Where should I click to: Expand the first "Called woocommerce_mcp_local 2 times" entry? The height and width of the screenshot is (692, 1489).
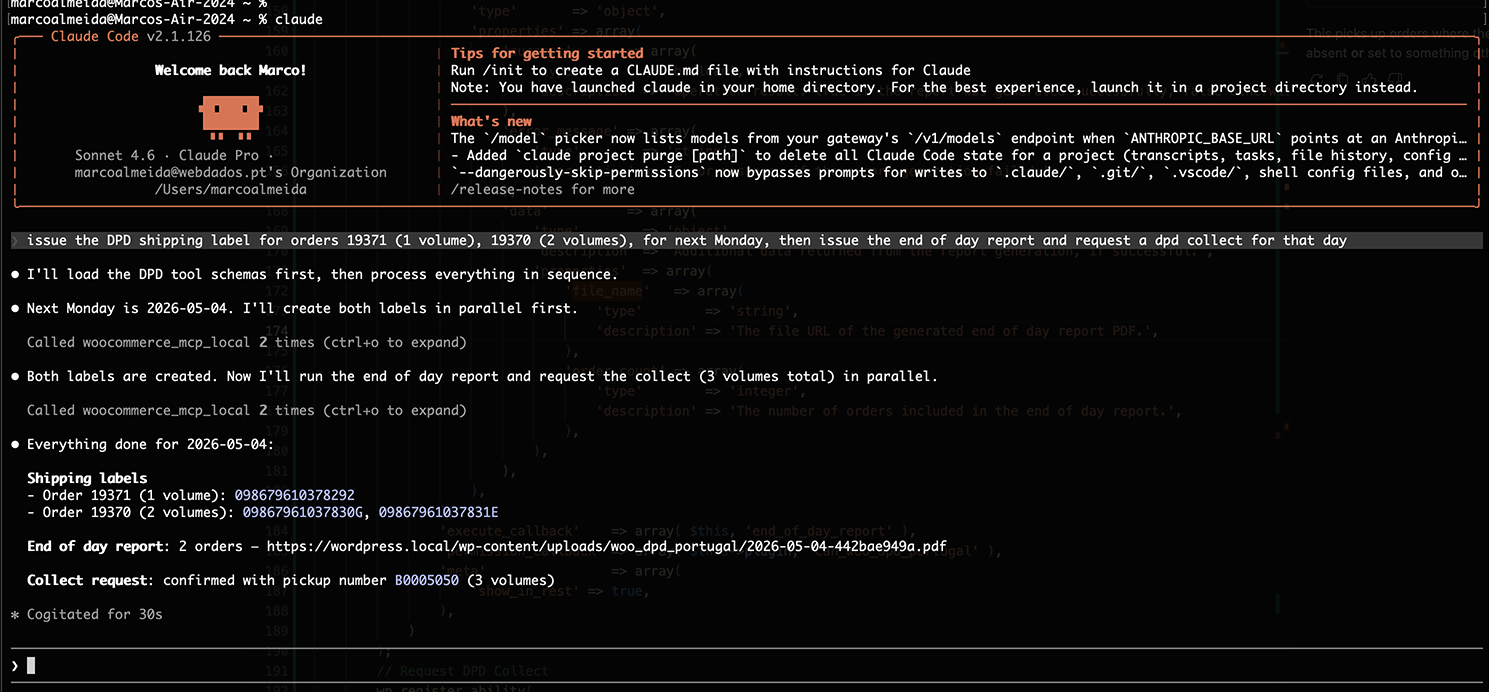pyautogui.click(x=246, y=342)
